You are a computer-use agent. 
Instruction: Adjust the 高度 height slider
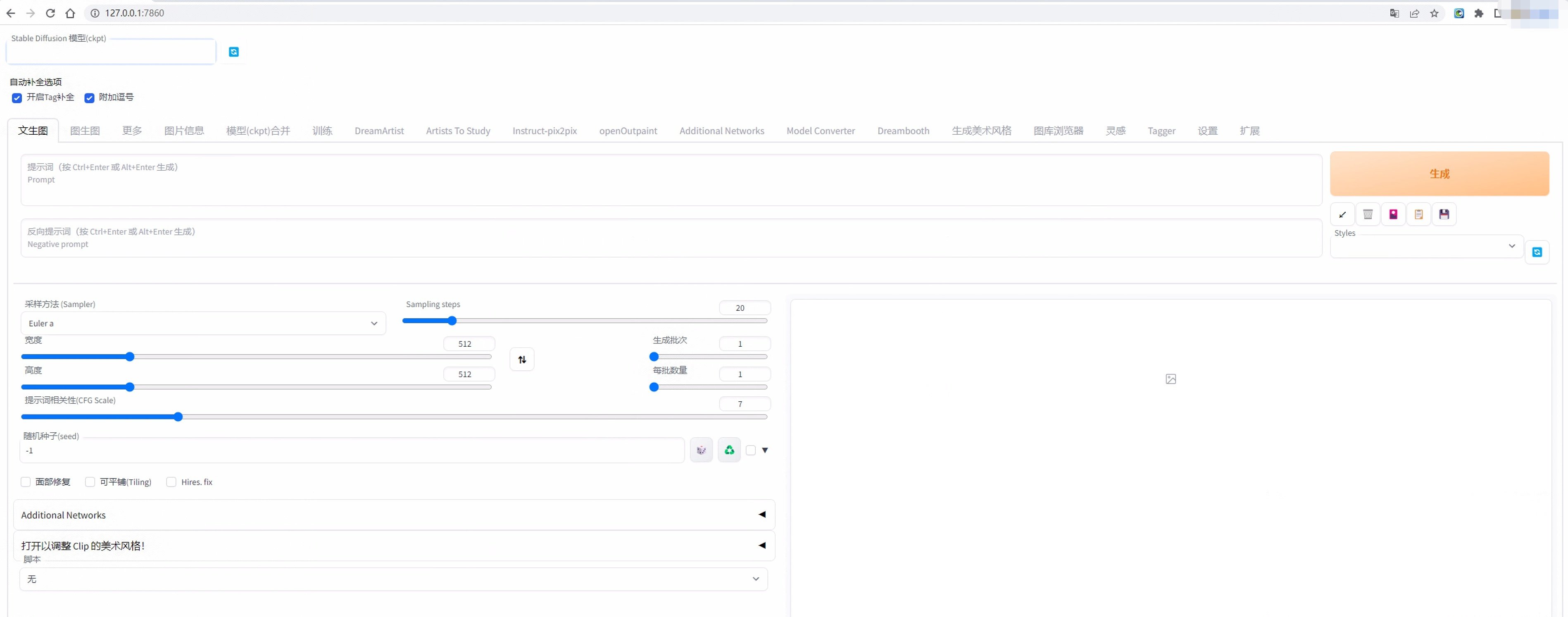point(256,387)
